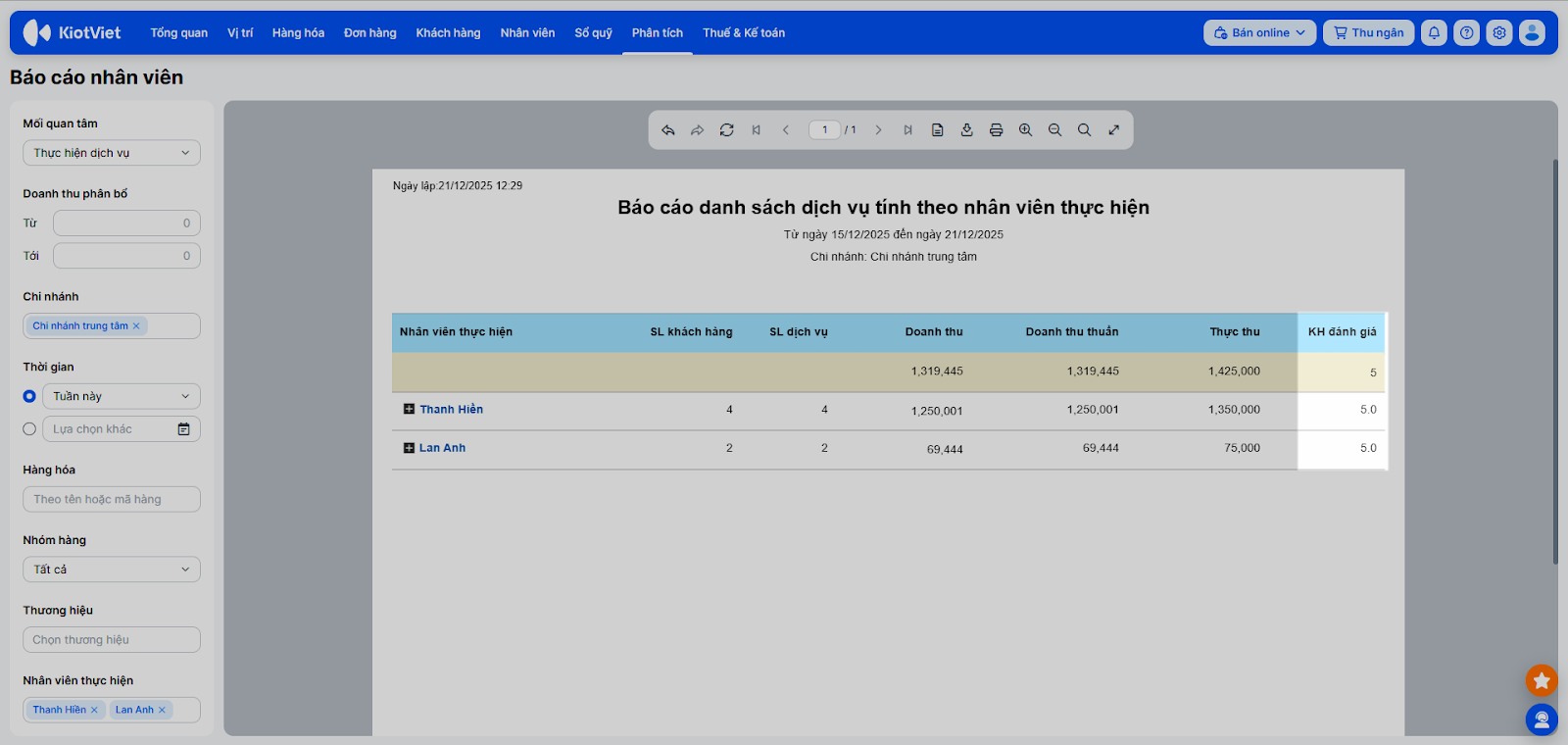This screenshot has height=745, width=1568.
Task: Click the Nhân viên thực hiện column header
Action: tap(456, 332)
